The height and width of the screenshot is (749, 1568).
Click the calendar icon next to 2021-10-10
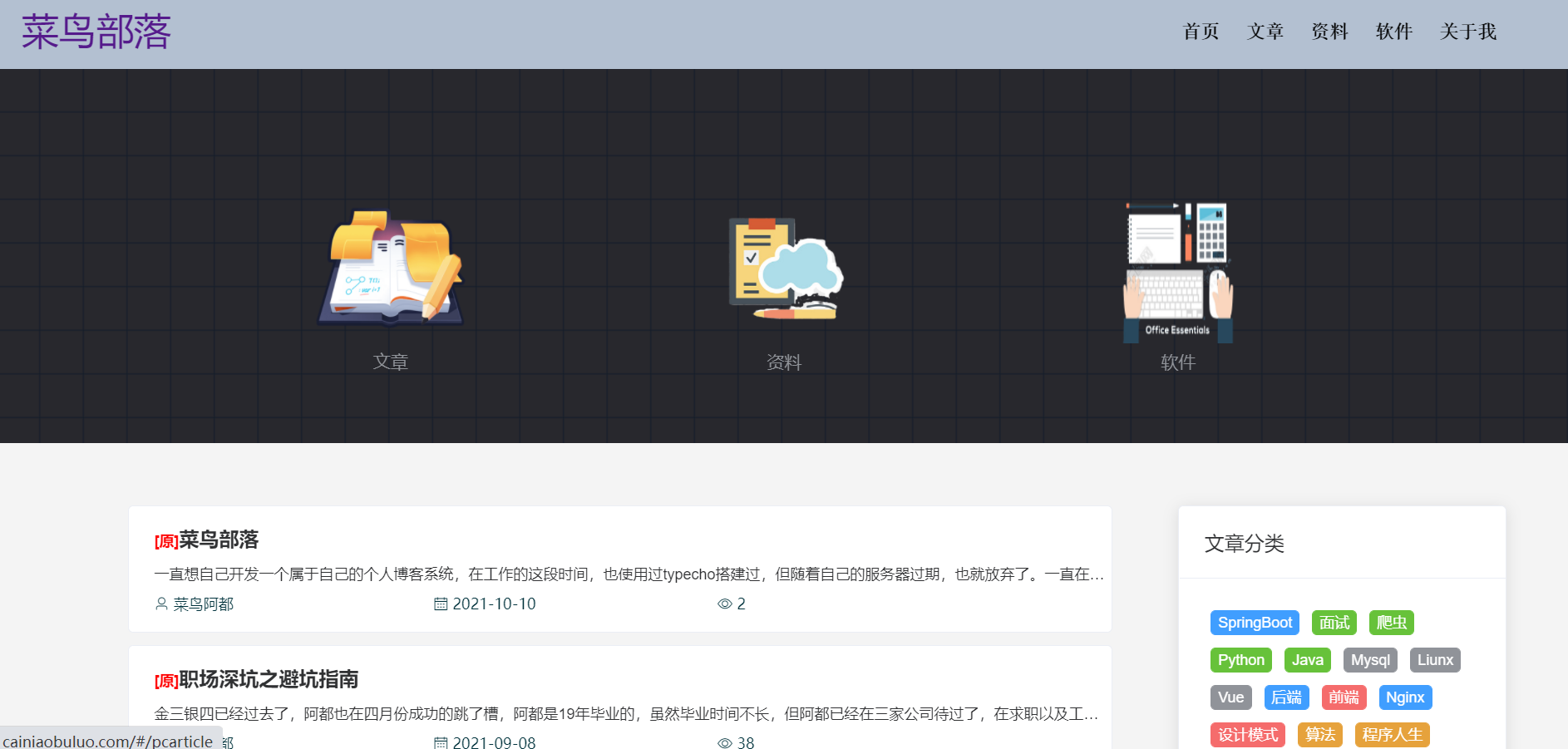click(441, 604)
